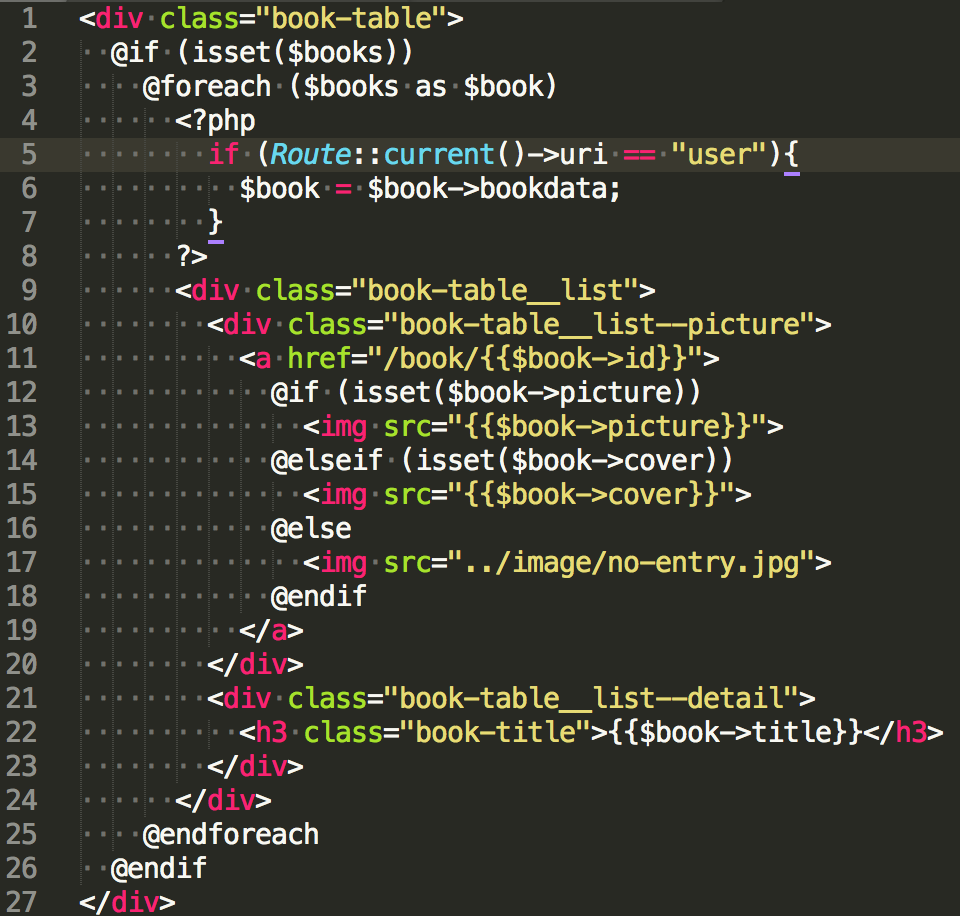Click line number 5 in the gutter
The image size is (960, 916).
29,154
